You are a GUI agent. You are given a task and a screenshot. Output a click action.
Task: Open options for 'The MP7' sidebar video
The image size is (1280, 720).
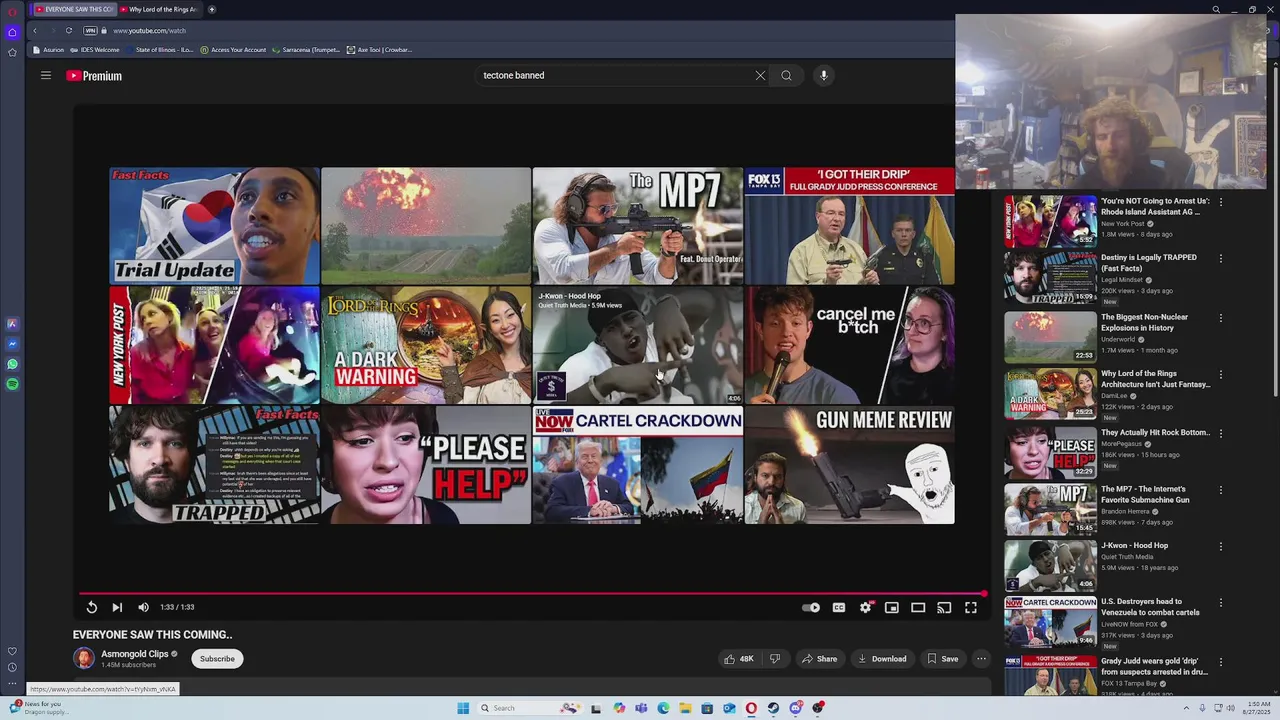coord(1220,490)
